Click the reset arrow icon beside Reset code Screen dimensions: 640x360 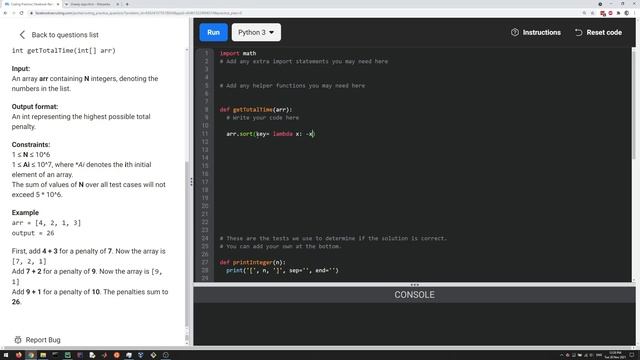click(x=578, y=32)
